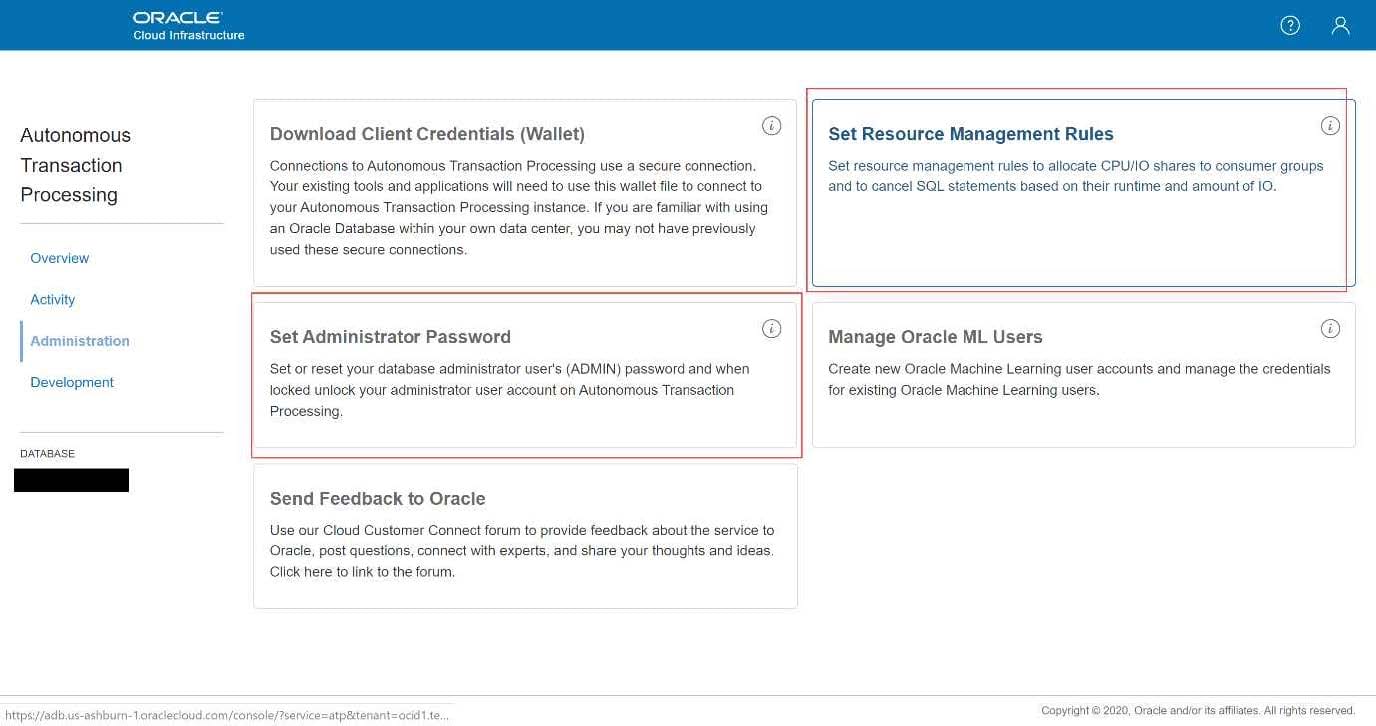Open Set Resource Management Rules title
This screenshot has height=726, width=1376.
click(970, 134)
